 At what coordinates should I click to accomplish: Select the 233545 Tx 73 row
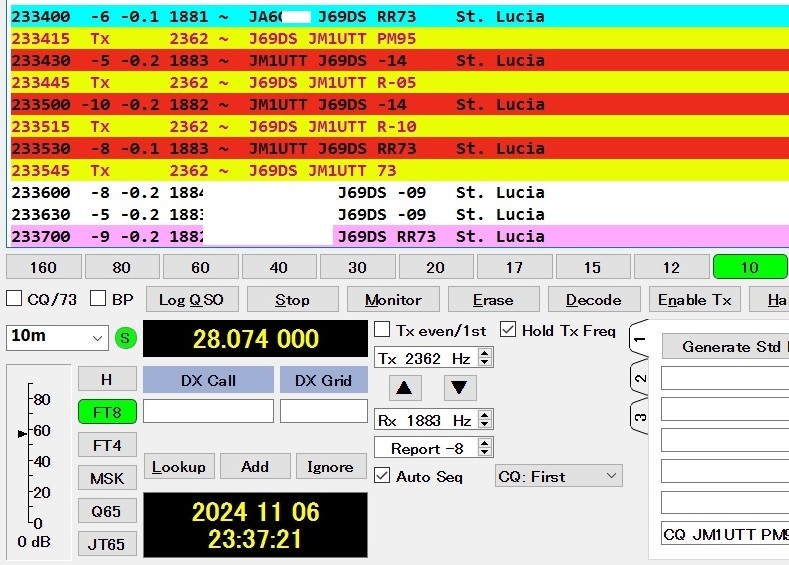400,171
